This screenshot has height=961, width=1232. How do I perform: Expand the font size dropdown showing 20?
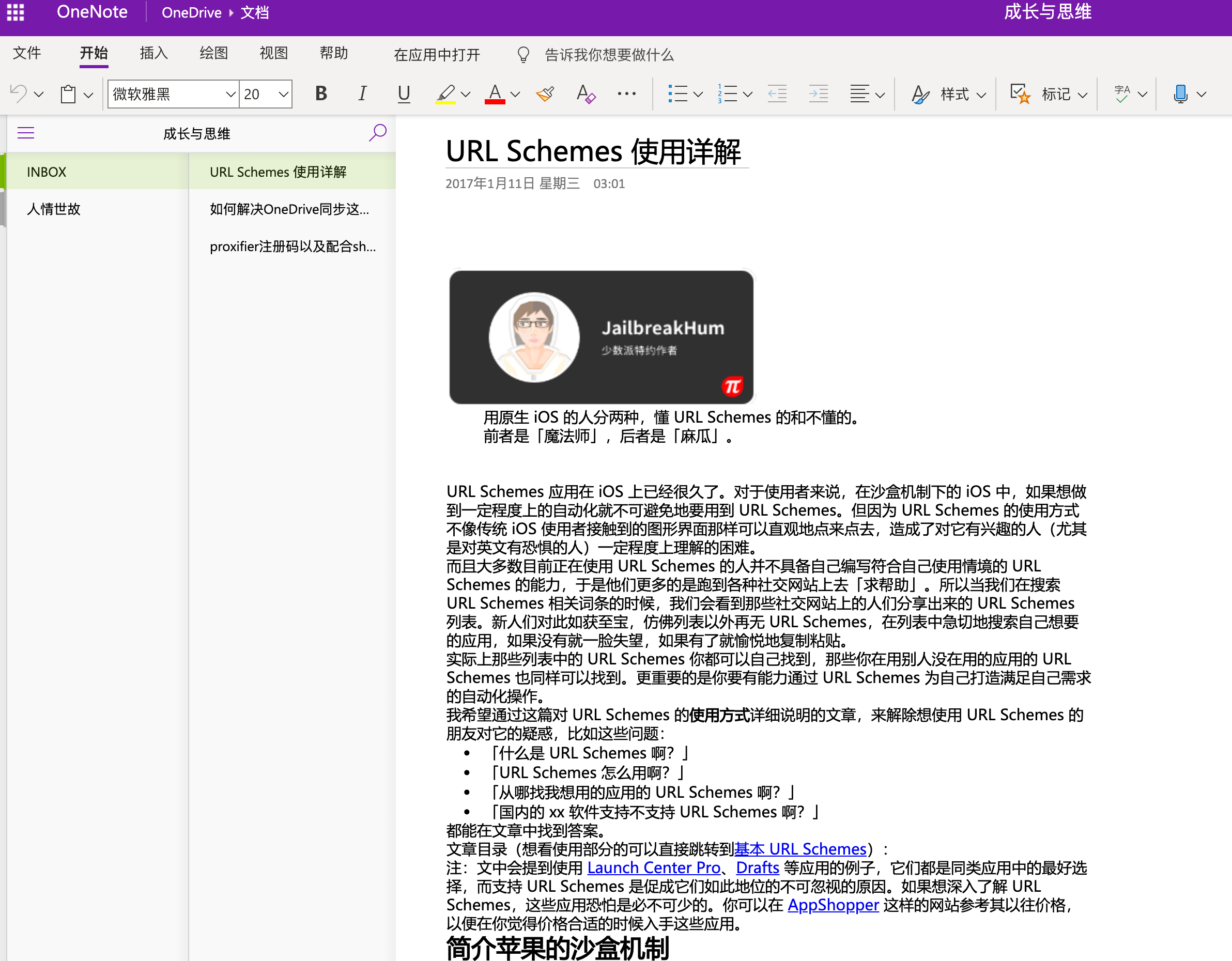point(283,94)
